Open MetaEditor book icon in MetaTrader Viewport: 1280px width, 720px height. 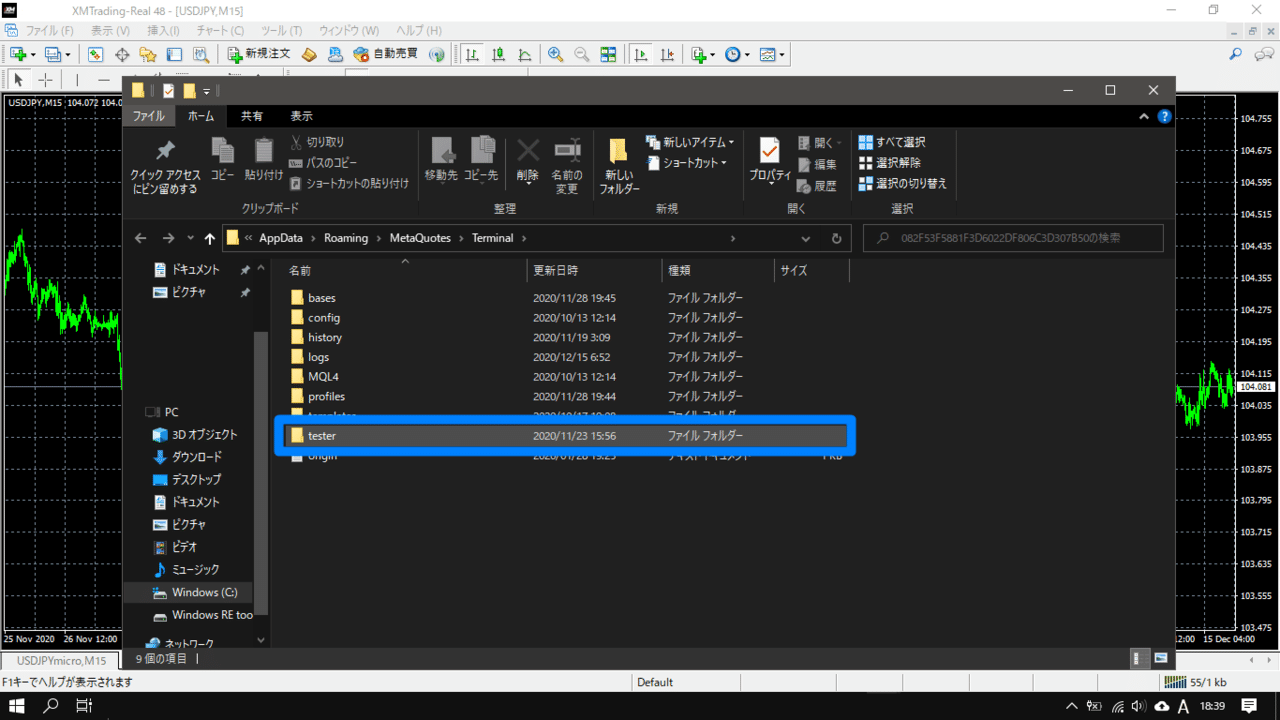click(x=309, y=54)
